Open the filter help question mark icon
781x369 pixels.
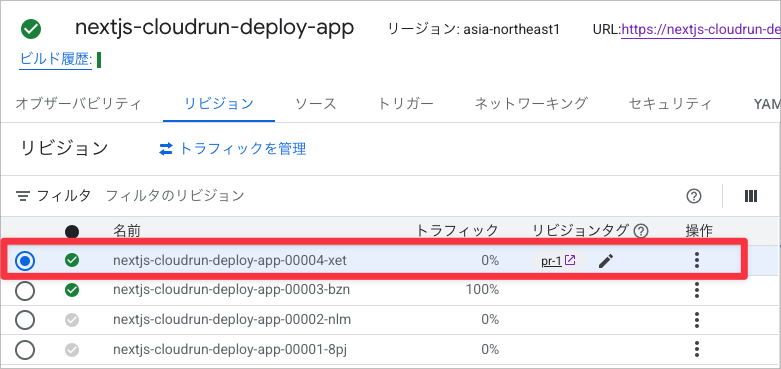tap(694, 196)
